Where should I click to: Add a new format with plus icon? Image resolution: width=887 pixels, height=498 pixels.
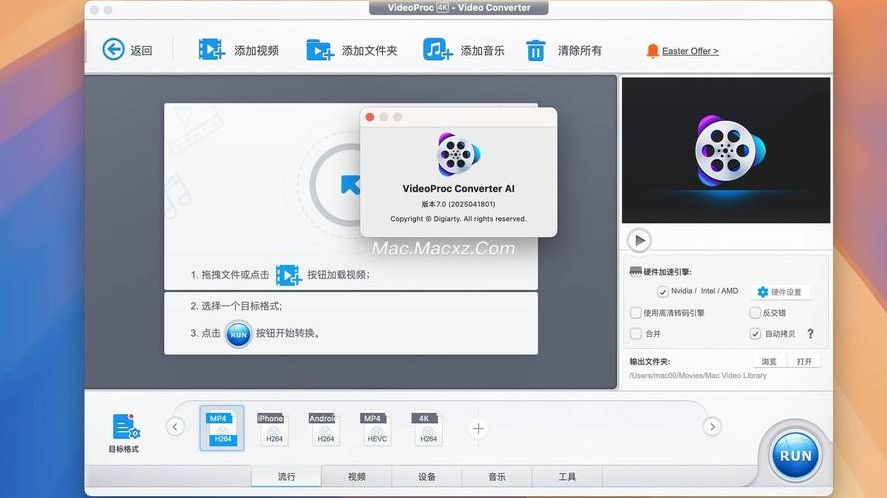tap(478, 429)
